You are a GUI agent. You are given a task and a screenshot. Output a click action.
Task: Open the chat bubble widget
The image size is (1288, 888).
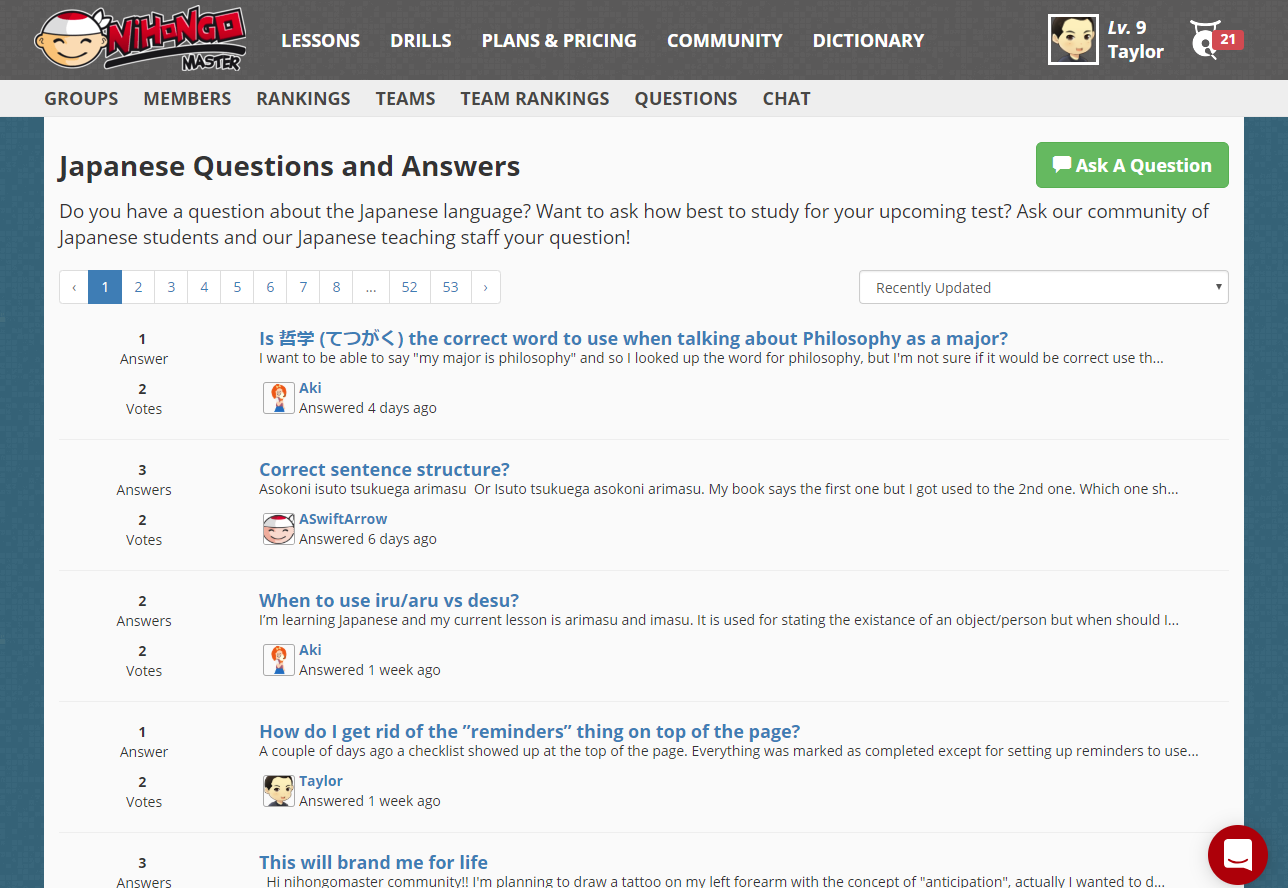tap(1238, 855)
